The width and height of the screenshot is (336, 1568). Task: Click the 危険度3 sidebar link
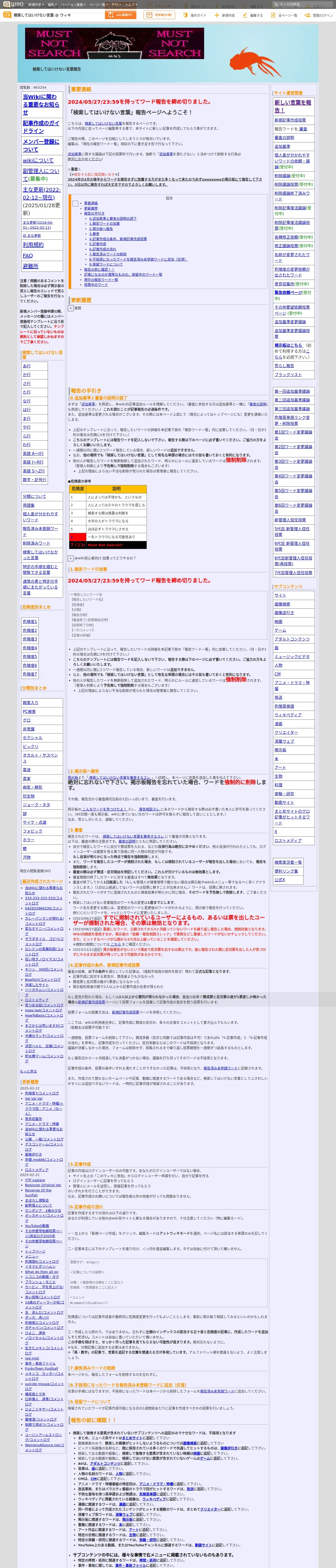(30, 639)
